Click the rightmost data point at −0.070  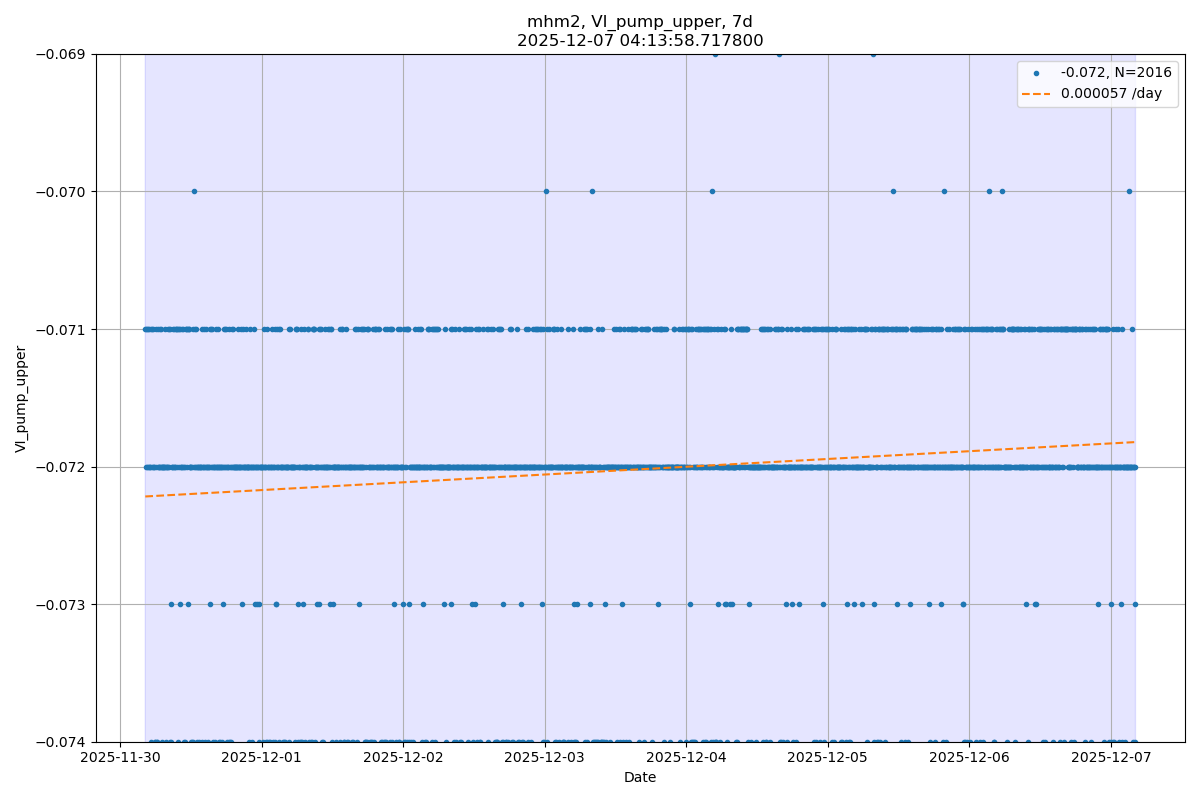pos(1129,191)
